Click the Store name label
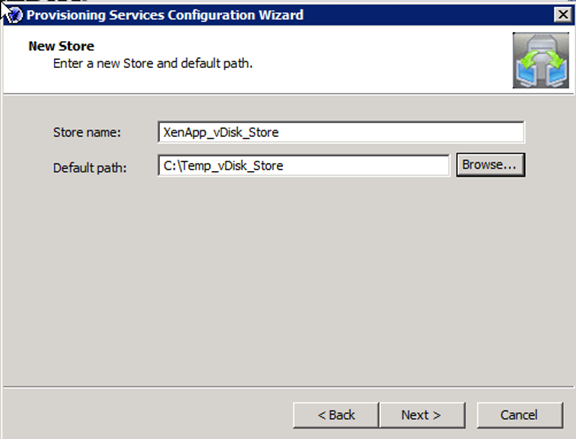Viewport: 576px width, 439px height. [x=87, y=132]
